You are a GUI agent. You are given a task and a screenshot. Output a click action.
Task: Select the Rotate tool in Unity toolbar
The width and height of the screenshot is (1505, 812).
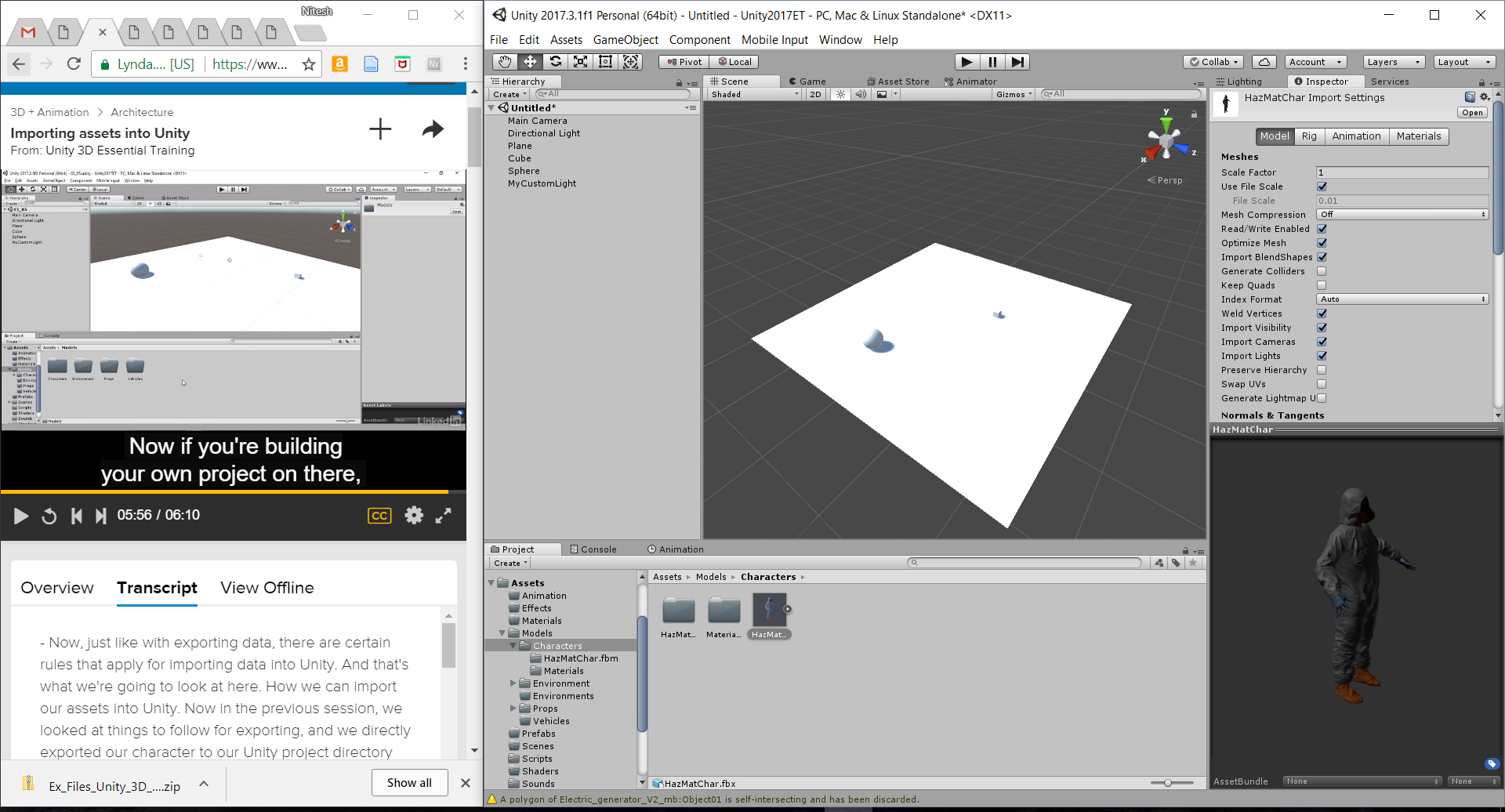pos(556,62)
